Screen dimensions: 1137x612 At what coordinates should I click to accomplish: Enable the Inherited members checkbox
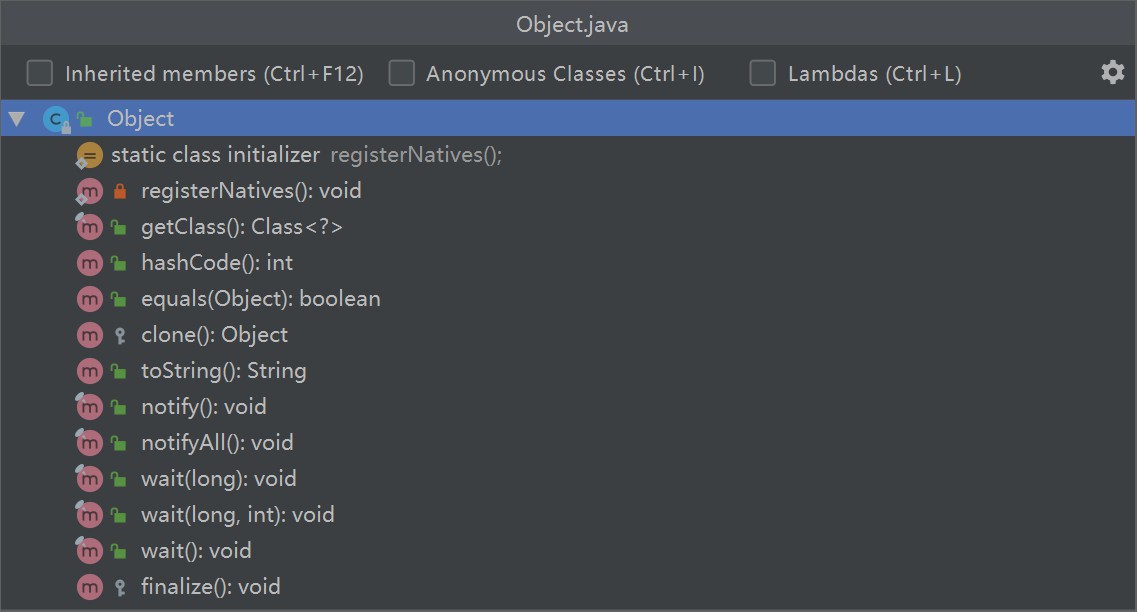pyautogui.click(x=40, y=73)
